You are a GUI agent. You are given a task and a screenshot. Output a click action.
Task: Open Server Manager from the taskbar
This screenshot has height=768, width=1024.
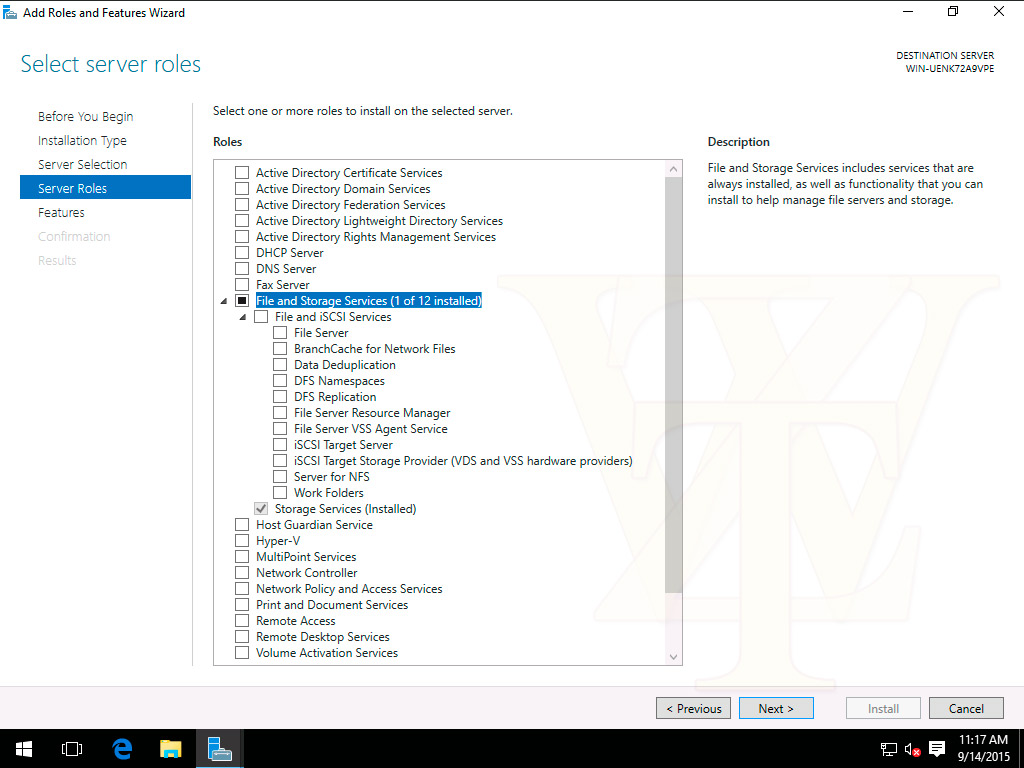point(219,748)
